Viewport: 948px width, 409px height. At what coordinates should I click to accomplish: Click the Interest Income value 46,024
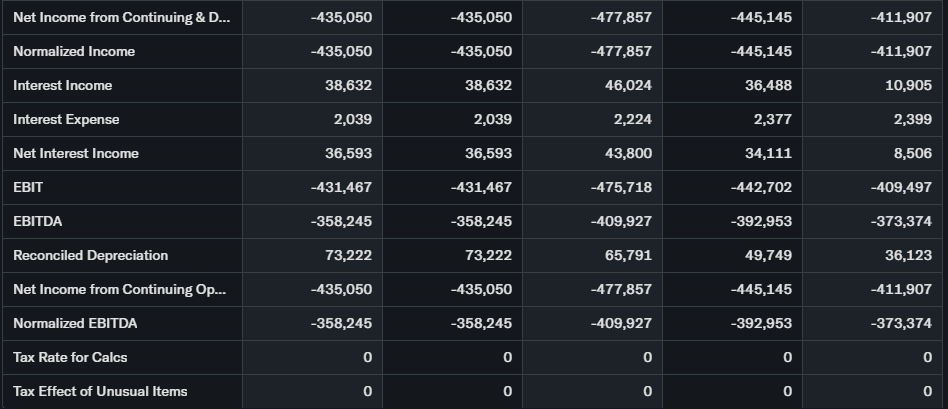628,86
